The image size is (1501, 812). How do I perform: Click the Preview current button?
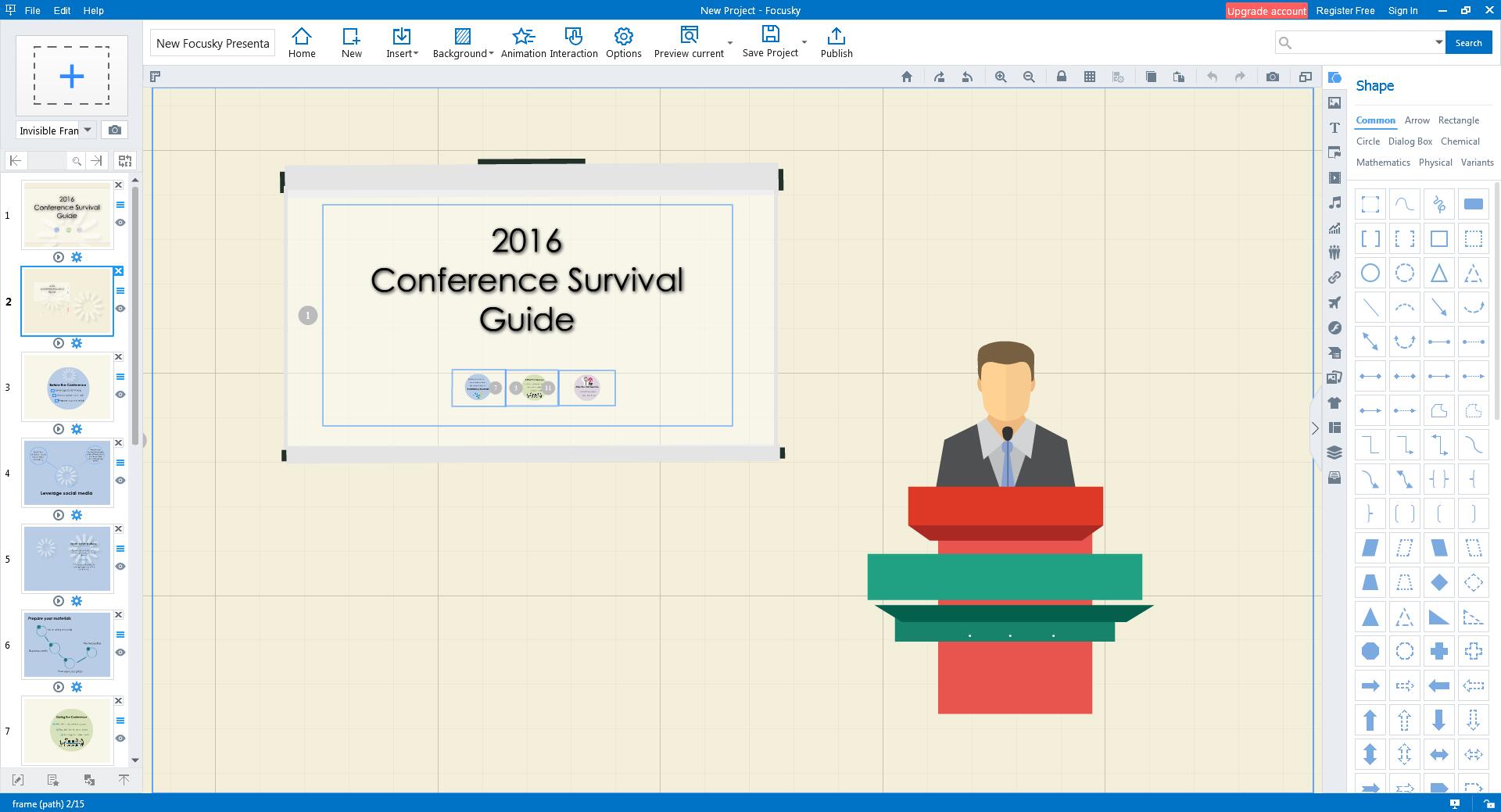tap(689, 43)
